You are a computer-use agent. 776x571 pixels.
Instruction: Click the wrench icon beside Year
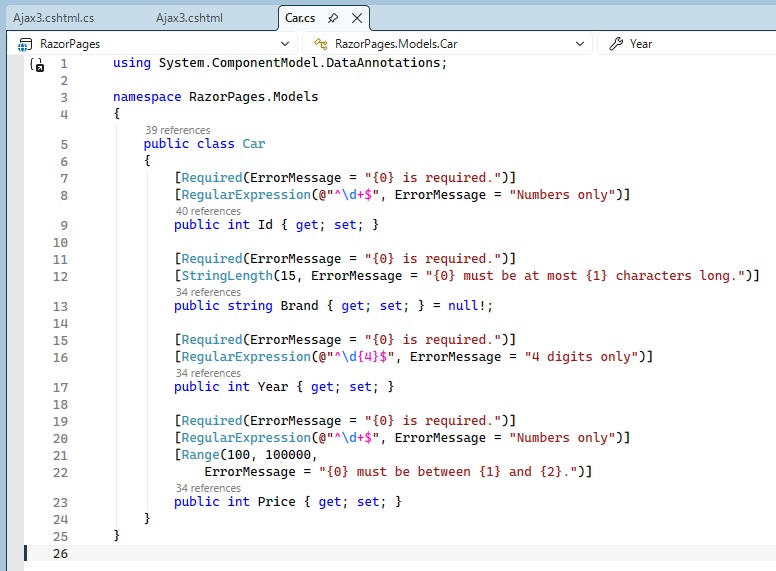pyautogui.click(x=616, y=44)
